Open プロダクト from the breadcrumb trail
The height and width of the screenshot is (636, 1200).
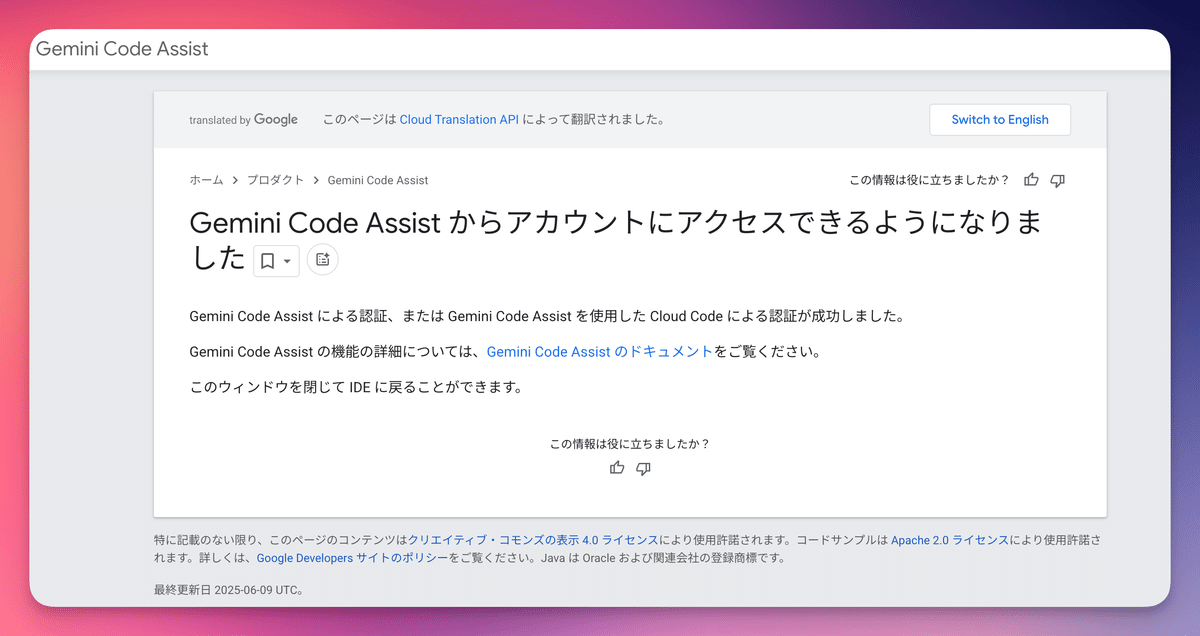(276, 180)
